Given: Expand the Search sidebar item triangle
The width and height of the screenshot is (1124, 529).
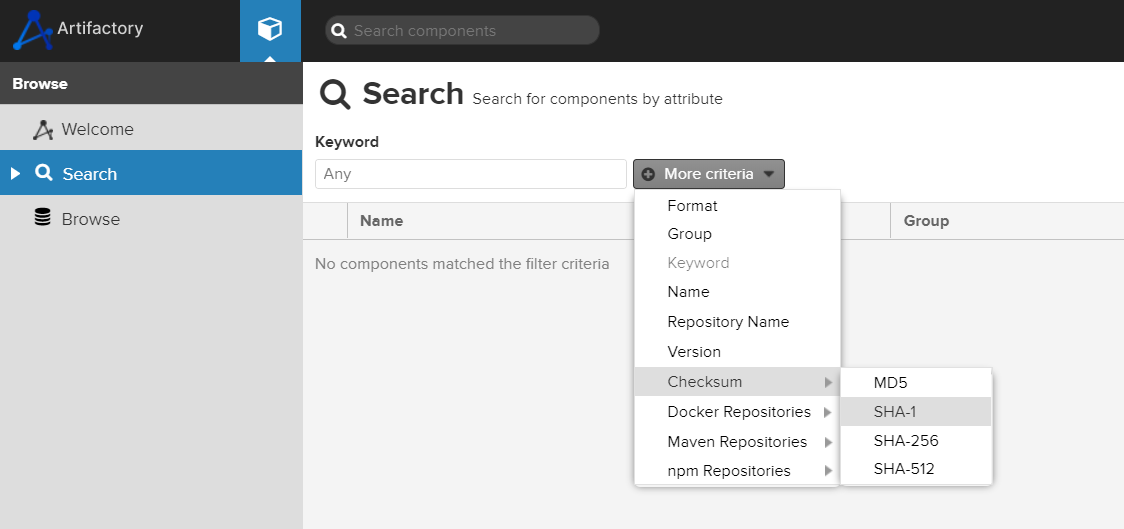Looking at the screenshot, I should 15,174.
